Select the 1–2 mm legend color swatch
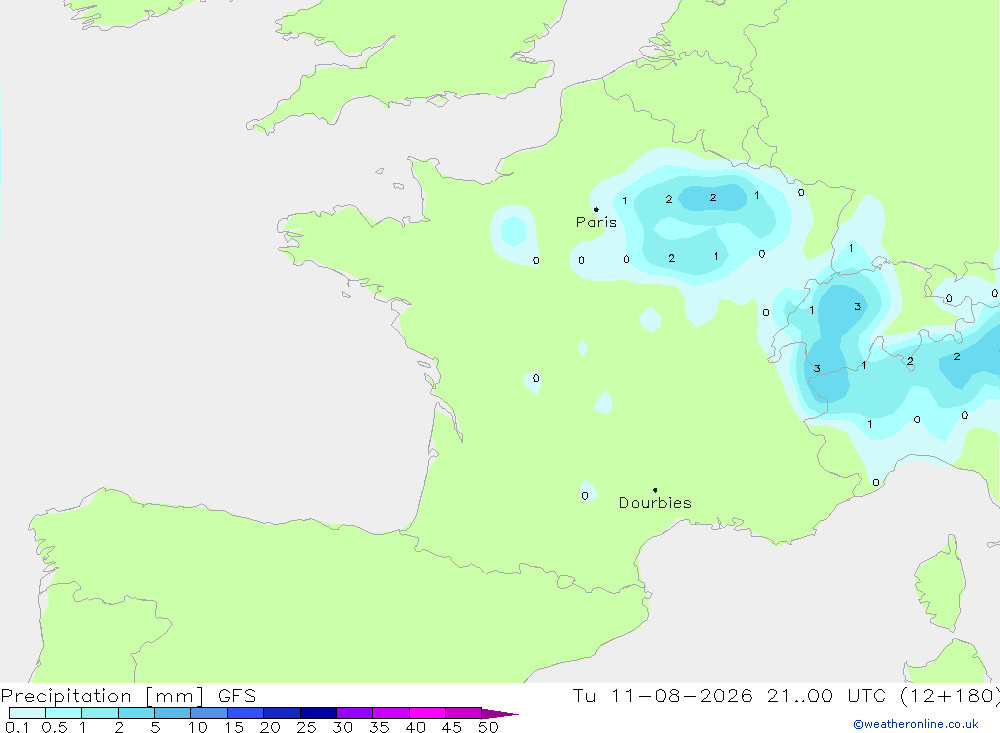 (x=100, y=713)
